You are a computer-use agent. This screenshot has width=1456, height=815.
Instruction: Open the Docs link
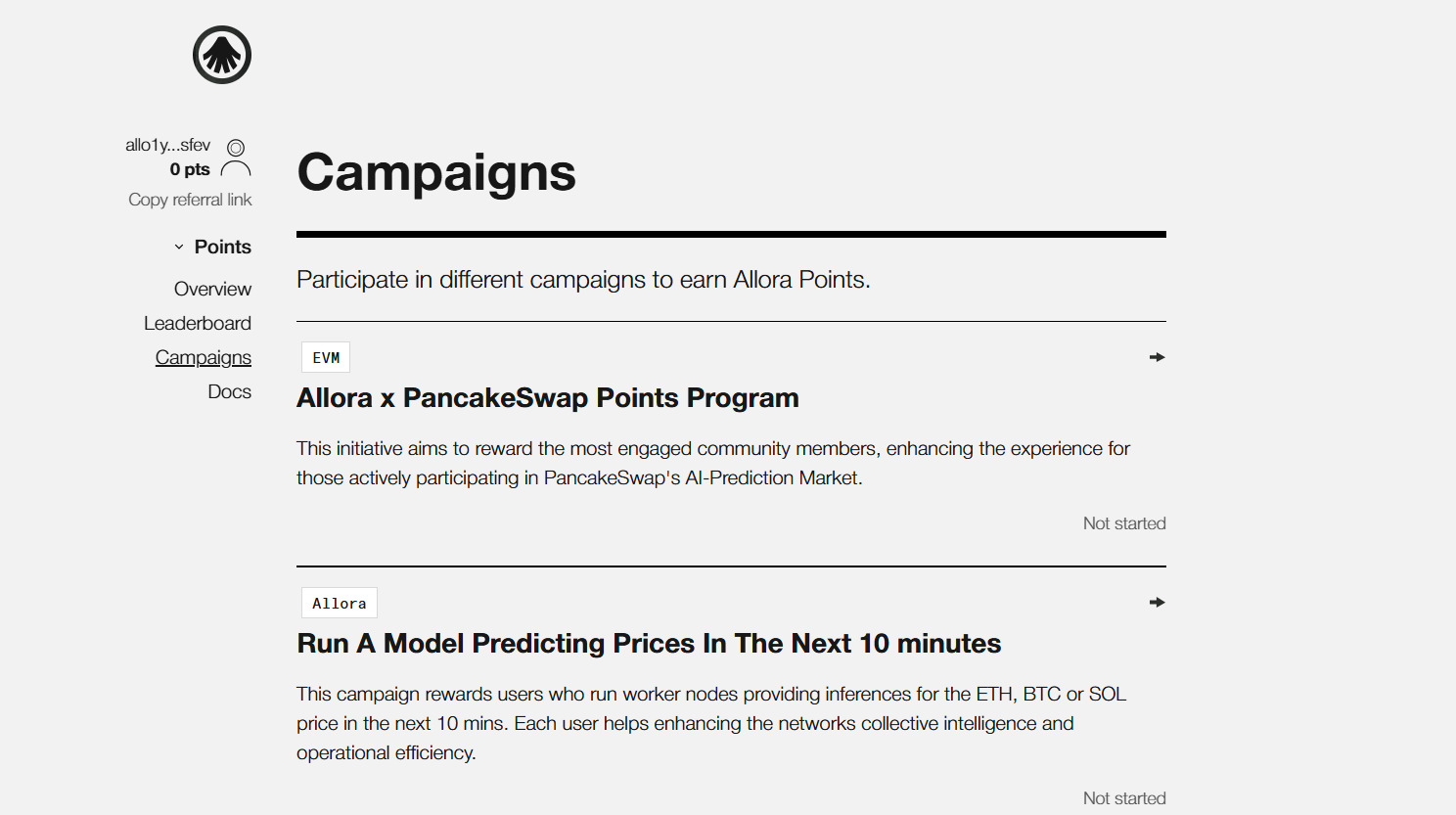click(x=230, y=391)
